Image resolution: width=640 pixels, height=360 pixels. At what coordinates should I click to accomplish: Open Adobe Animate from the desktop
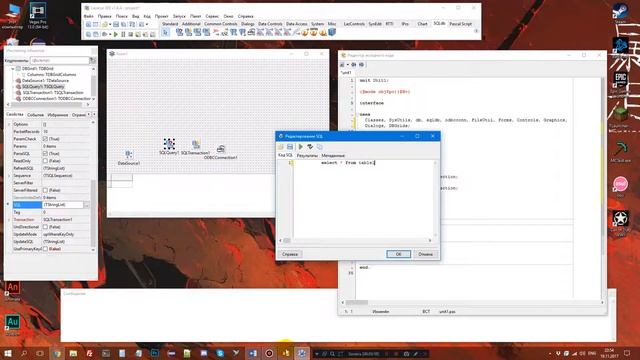pos(12,287)
